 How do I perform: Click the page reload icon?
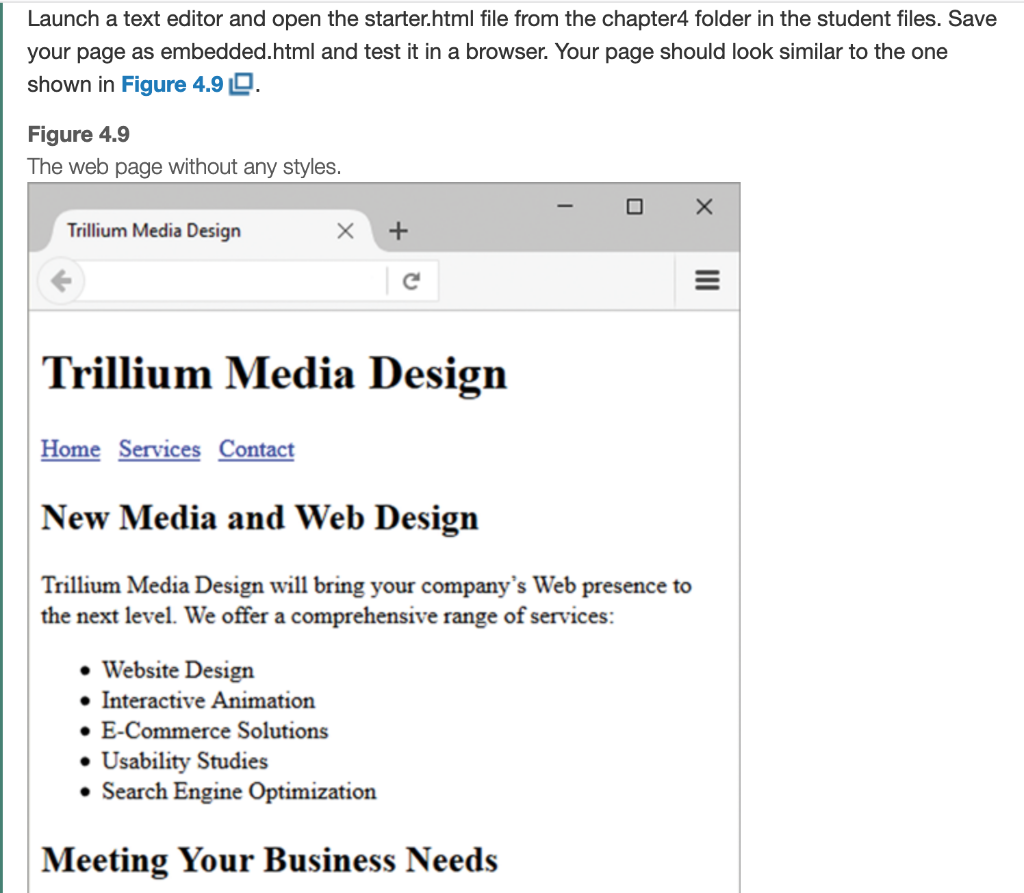point(412,281)
